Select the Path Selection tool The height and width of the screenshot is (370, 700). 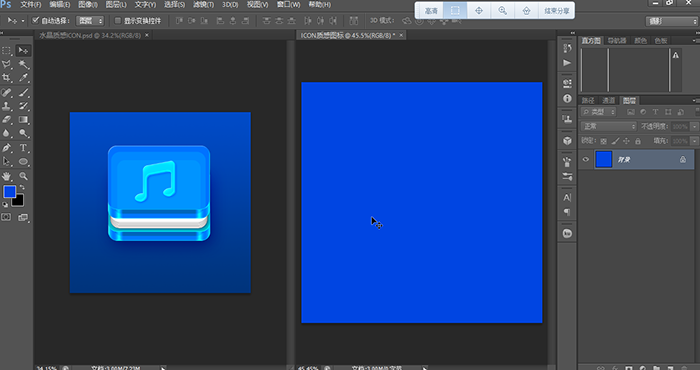point(6,161)
